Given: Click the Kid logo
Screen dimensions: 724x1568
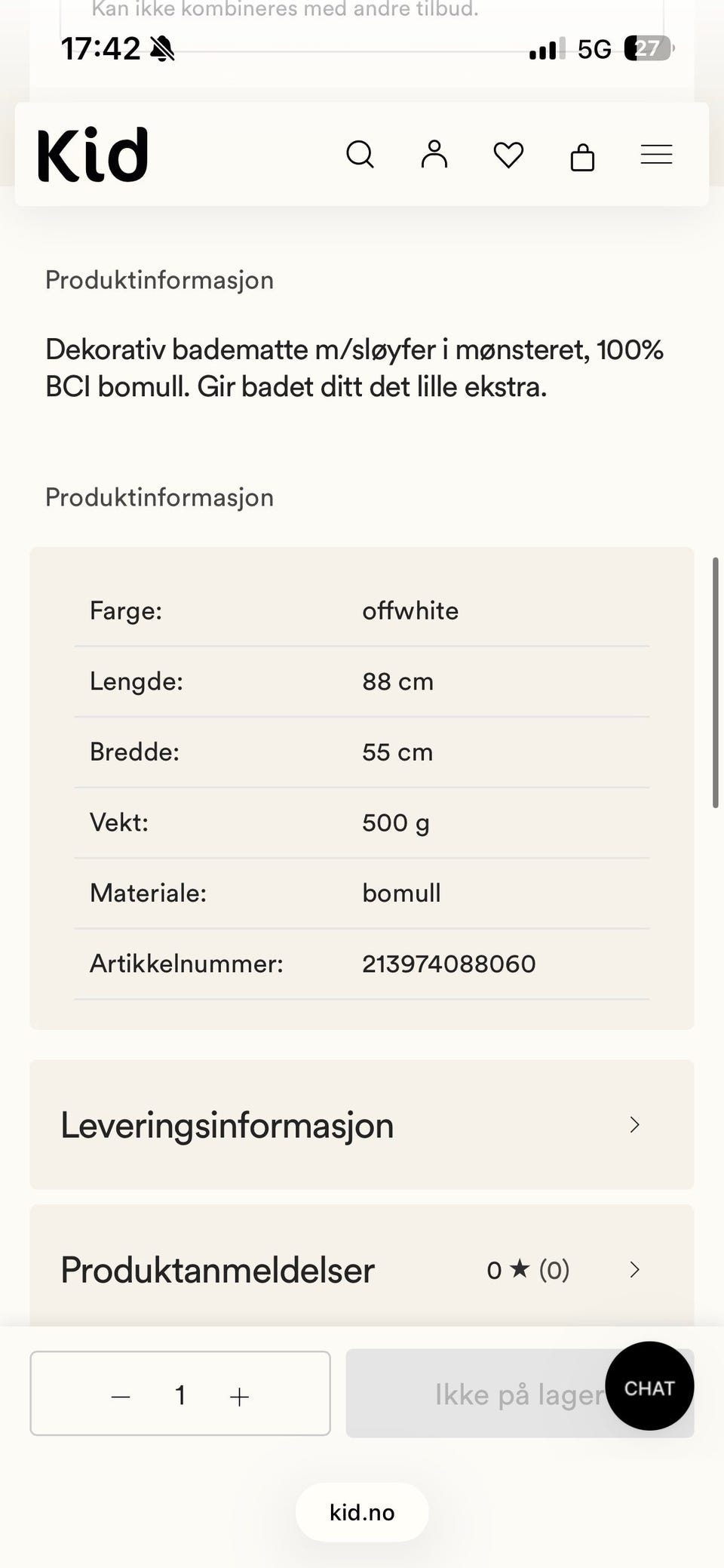Looking at the screenshot, I should [x=93, y=155].
